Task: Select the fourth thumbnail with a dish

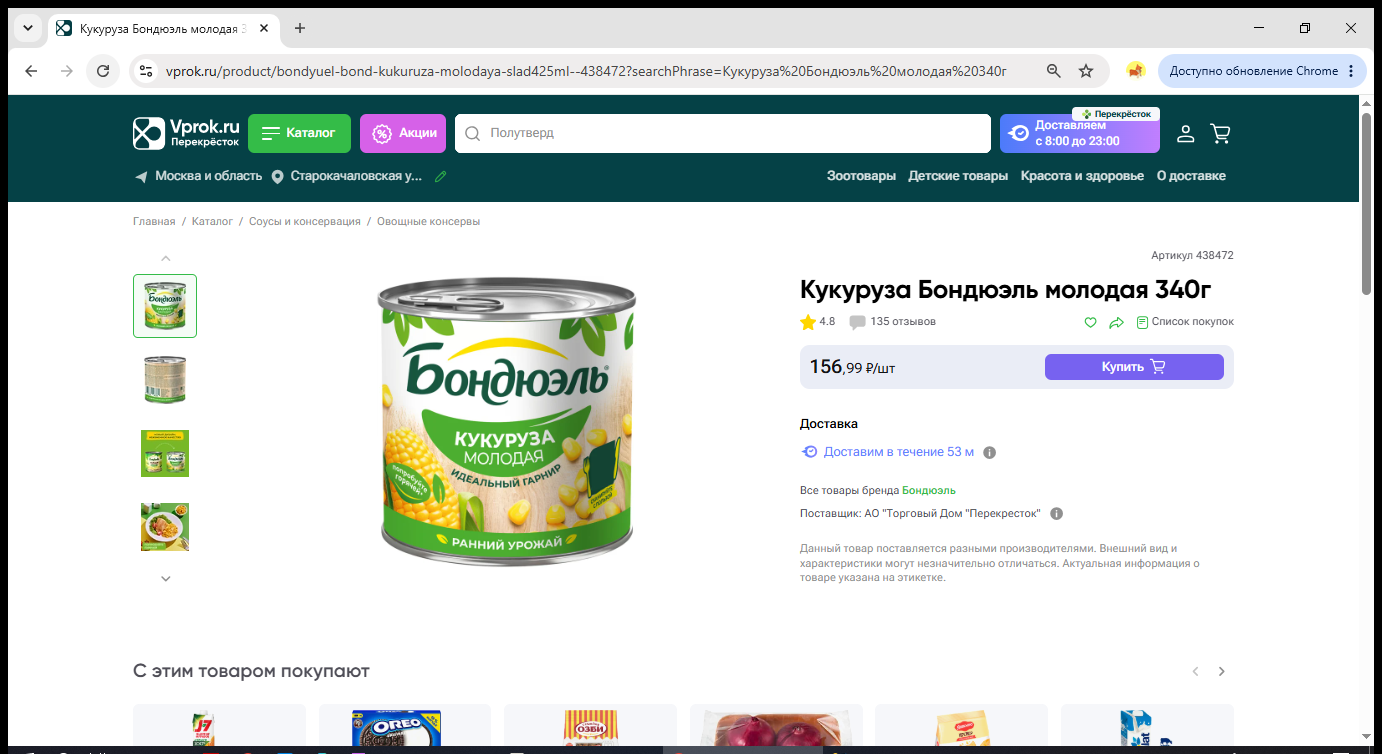Action: pyautogui.click(x=165, y=528)
